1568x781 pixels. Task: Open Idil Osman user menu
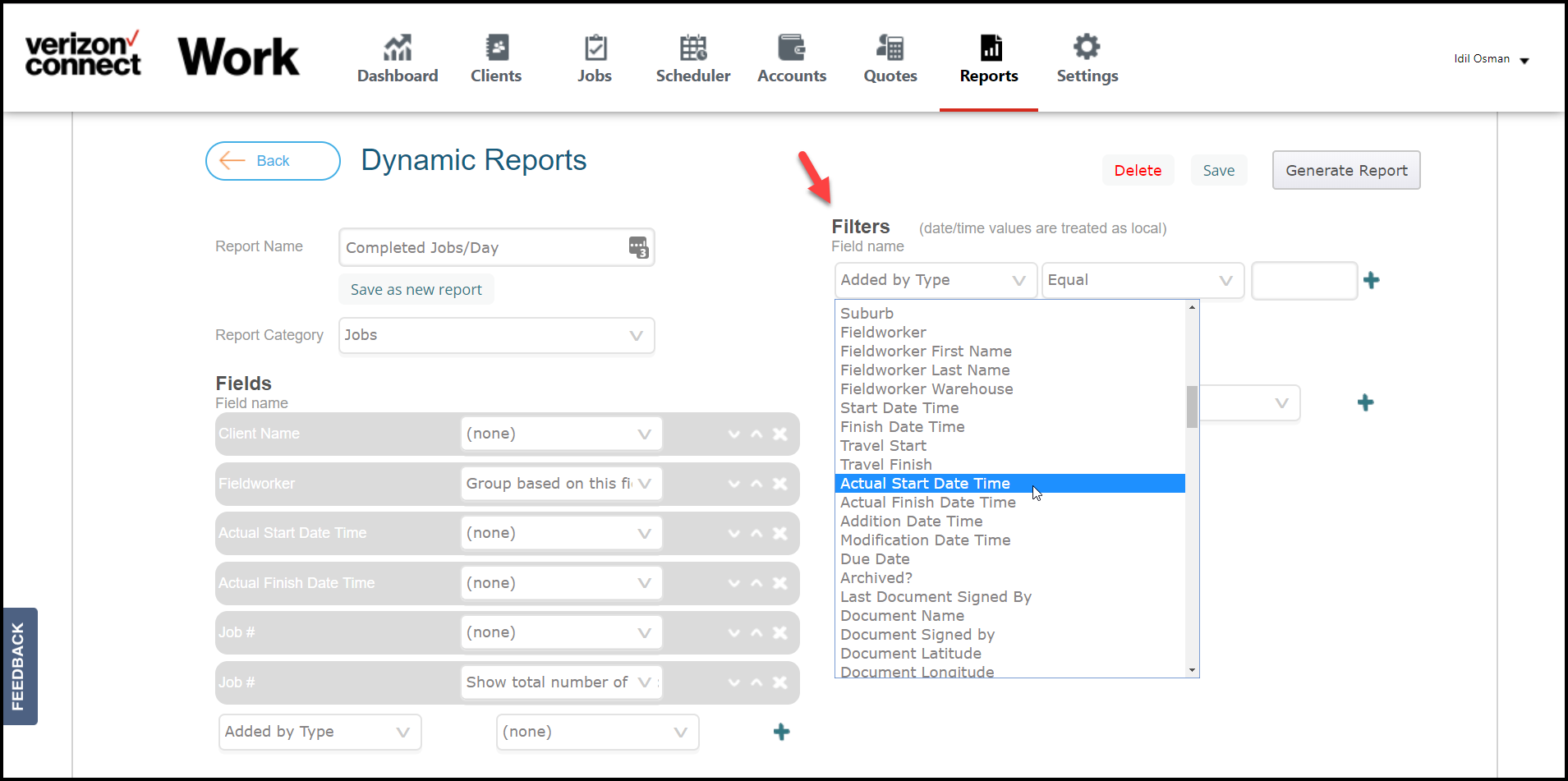pos(1492,59)
